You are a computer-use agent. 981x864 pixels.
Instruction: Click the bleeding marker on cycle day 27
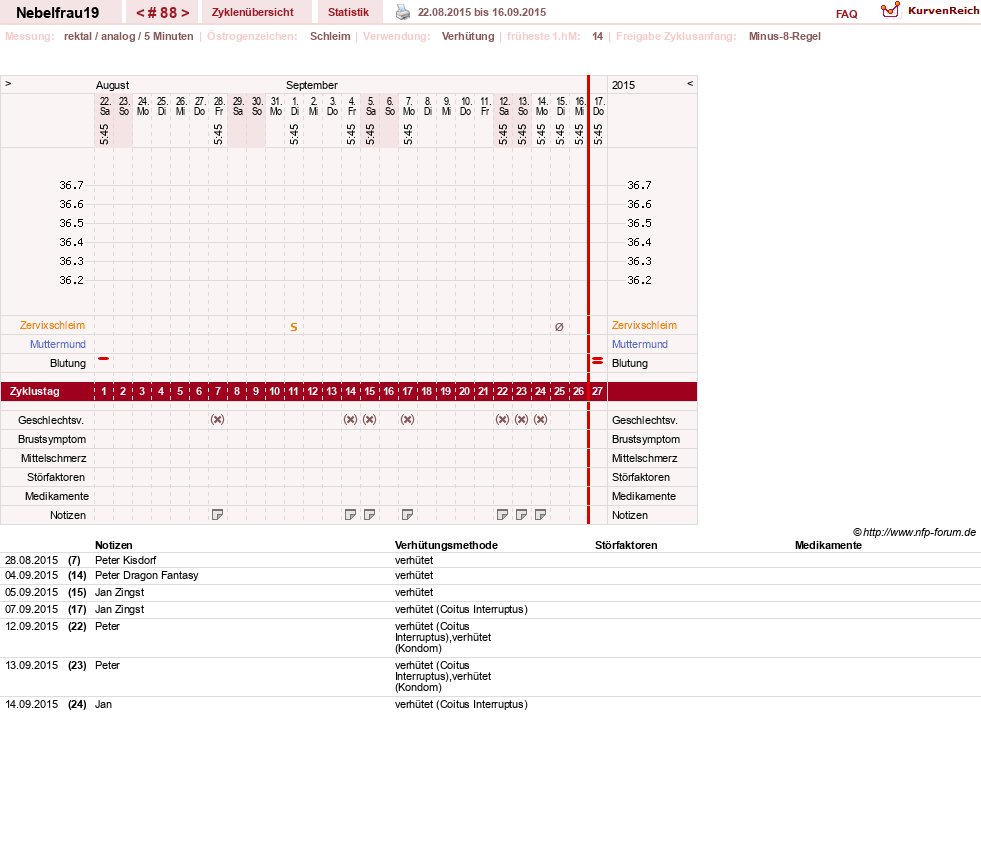tap(597, 361)
